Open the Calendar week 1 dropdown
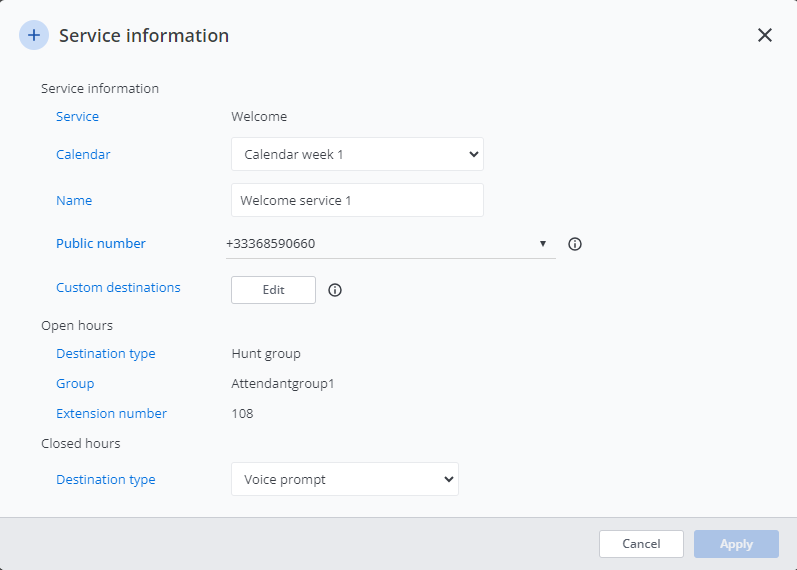 pyautogui.click(x=357, y=155)
